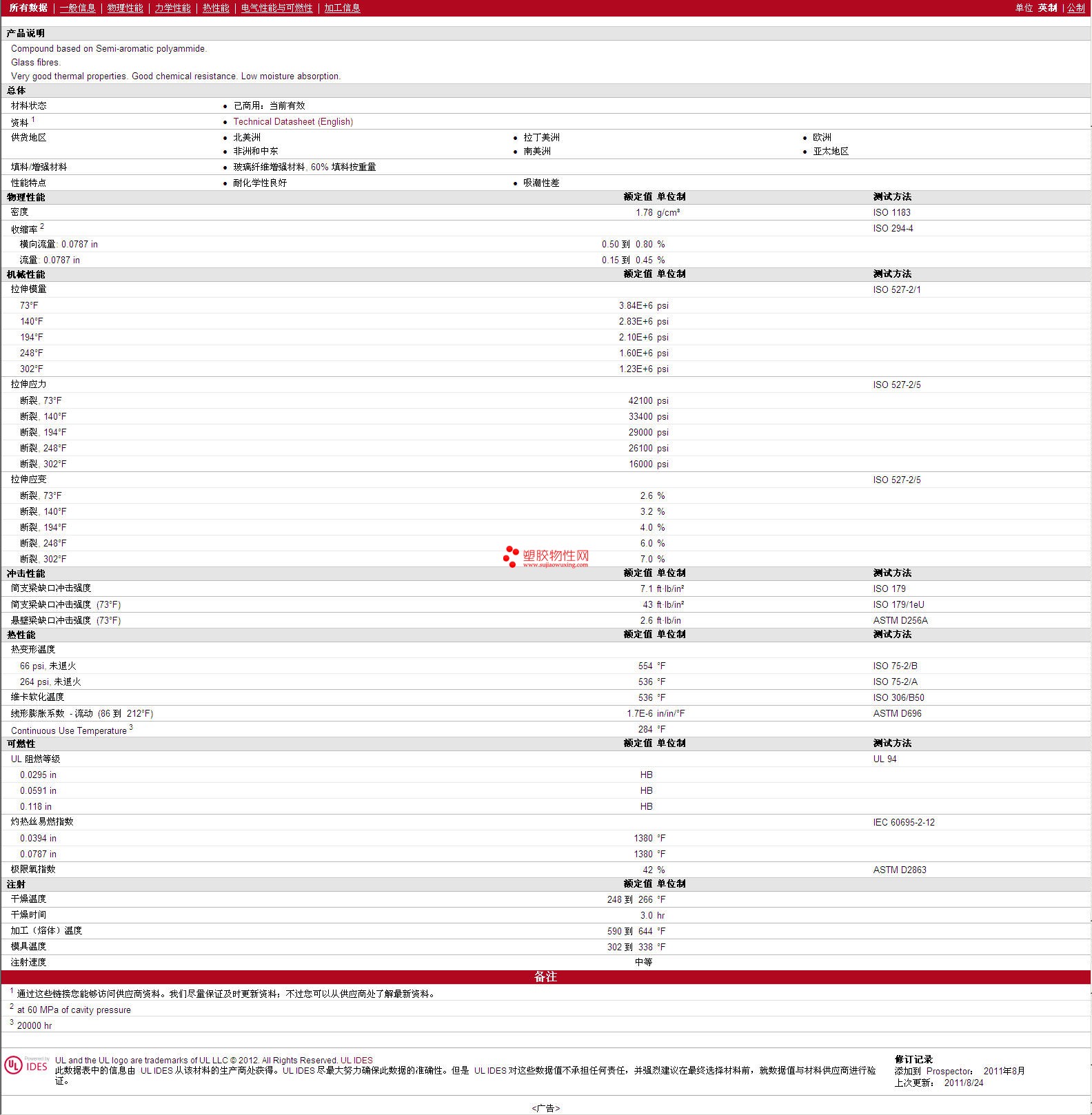Open the 加工信息 tab
The image size is (1092, 1115).
(x=342, y=8)
